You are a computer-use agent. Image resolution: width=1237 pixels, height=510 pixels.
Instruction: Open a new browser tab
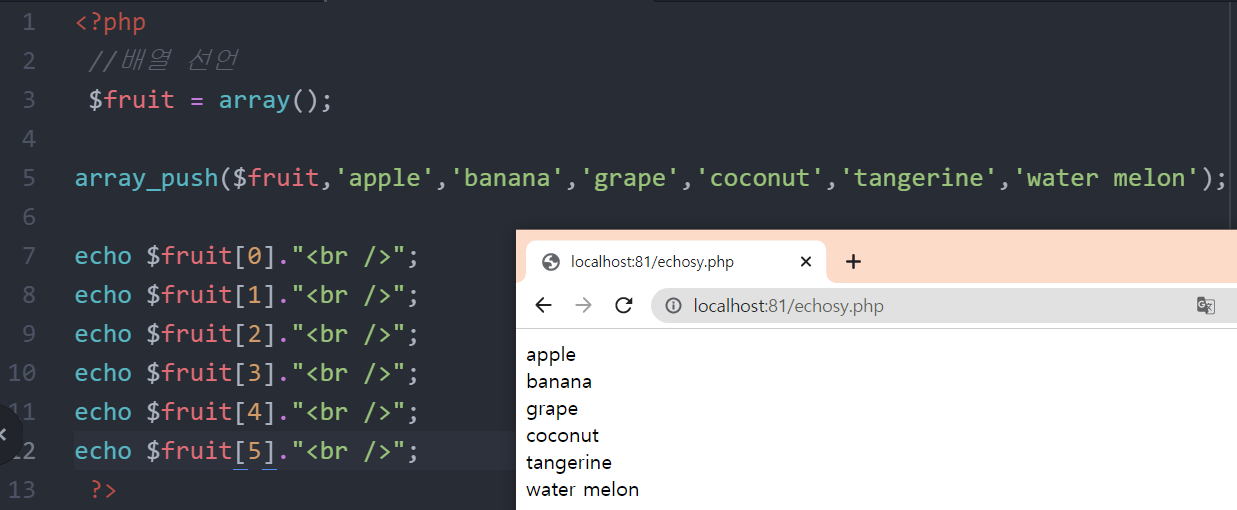[x=853, y=262]
